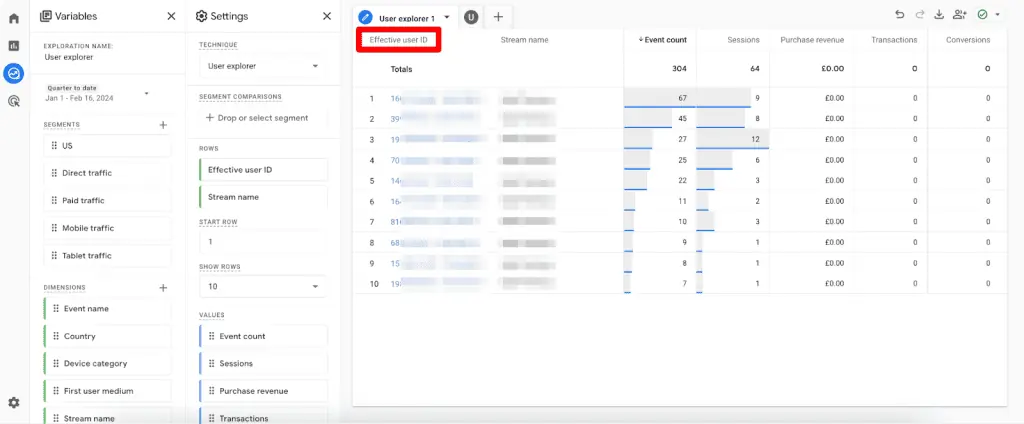
Task: Select the Direct traffic segment
Action: pyautogui.click(x=108, y=173)
